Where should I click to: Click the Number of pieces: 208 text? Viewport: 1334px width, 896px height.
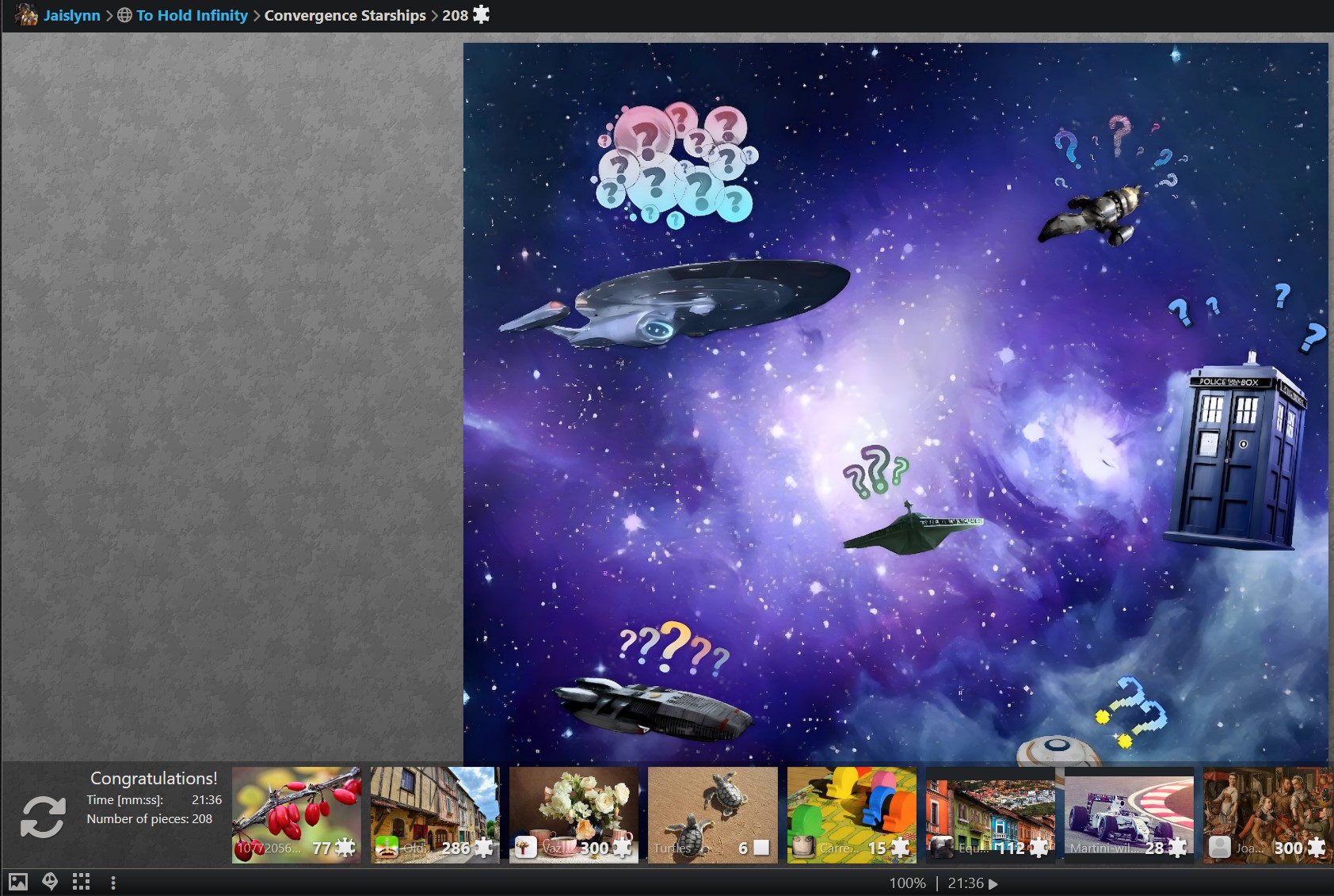click(x=150, y=818)
